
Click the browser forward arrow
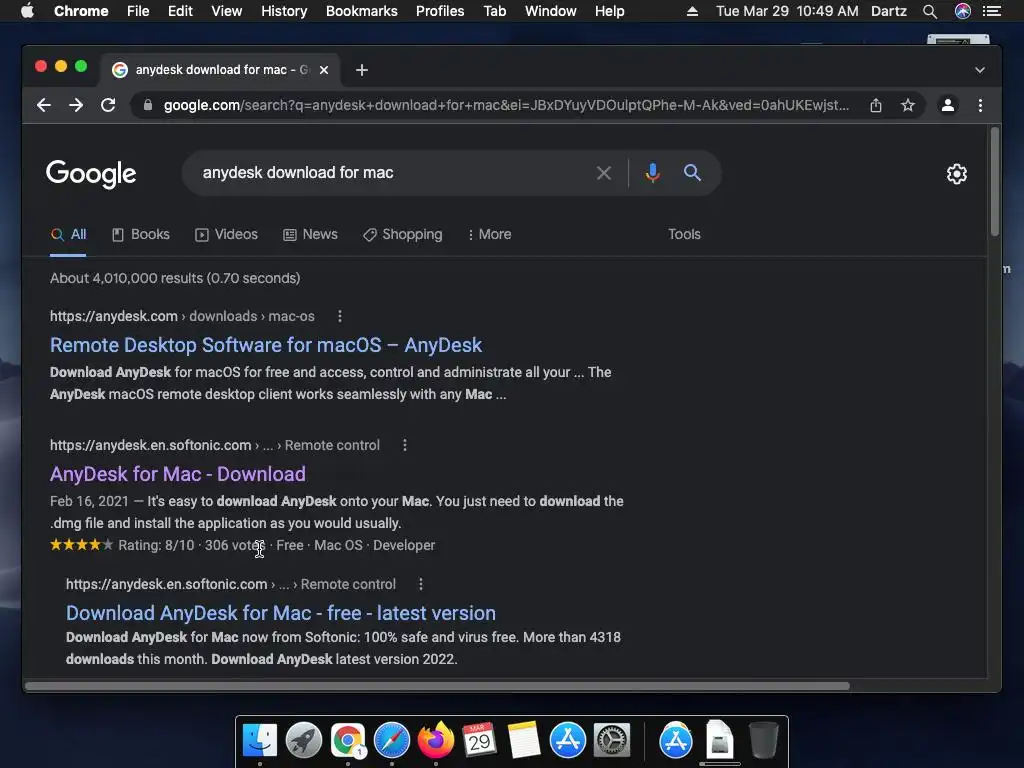click(x=76, y=105)
